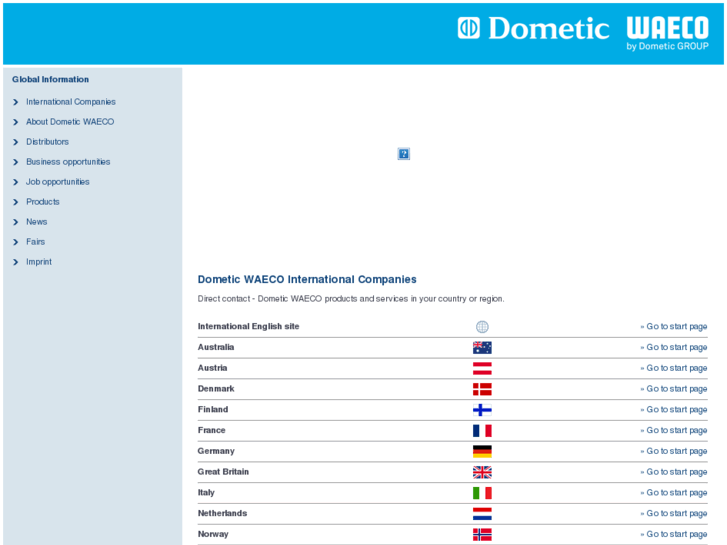
Task: Click chevron next to Job opportunities
Action: coord(16,182)
